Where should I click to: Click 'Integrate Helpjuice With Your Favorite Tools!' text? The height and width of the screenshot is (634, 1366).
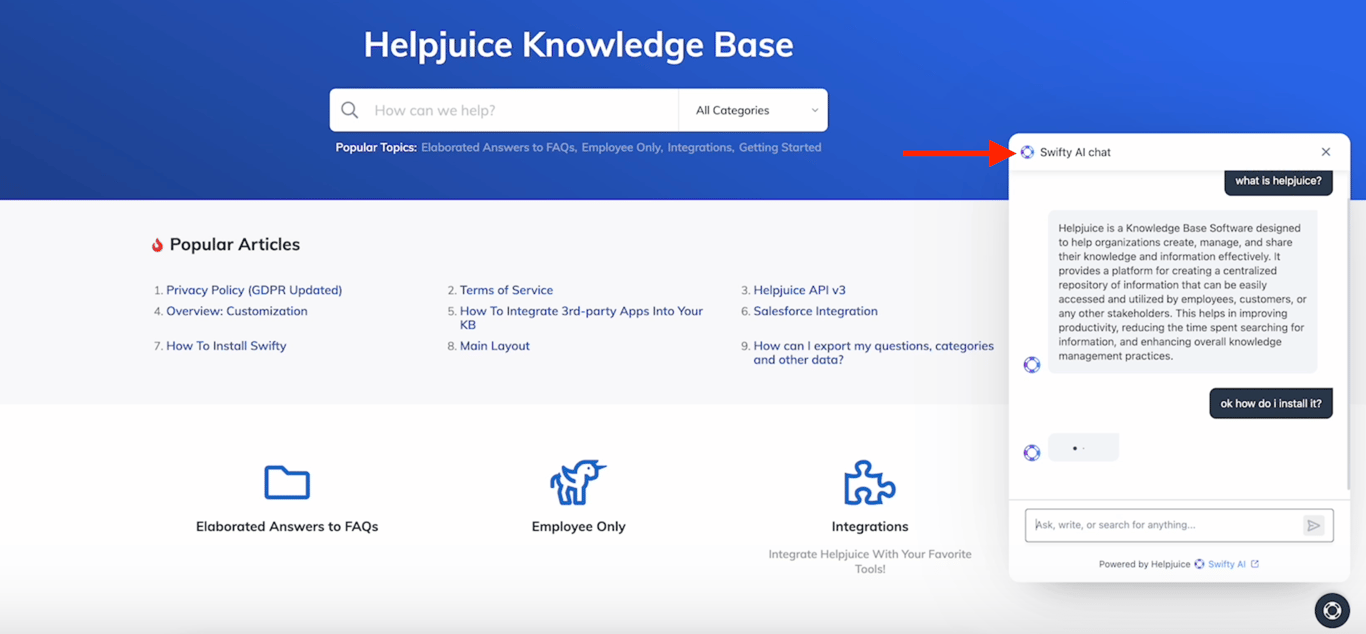coord(870,561)
